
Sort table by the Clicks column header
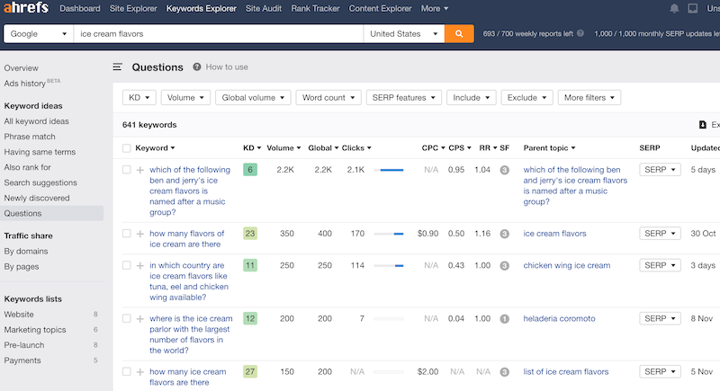pos(356,148)
